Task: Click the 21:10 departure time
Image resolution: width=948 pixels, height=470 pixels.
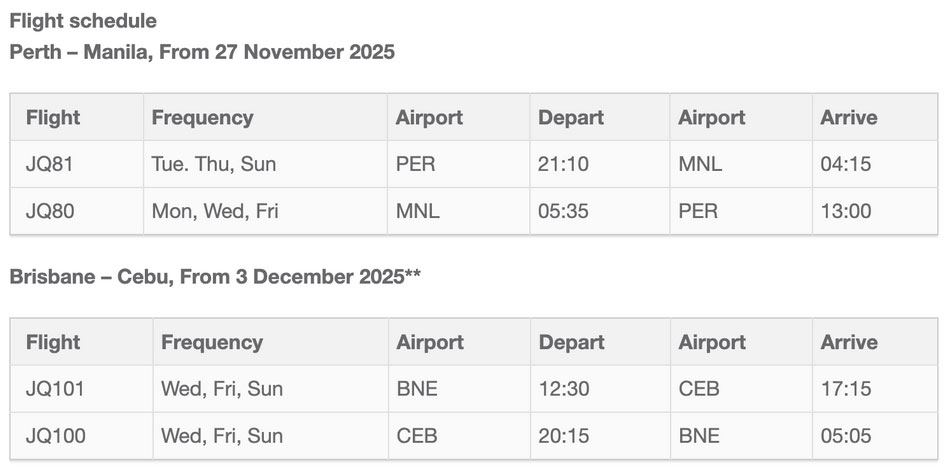Action: [563, 164]
